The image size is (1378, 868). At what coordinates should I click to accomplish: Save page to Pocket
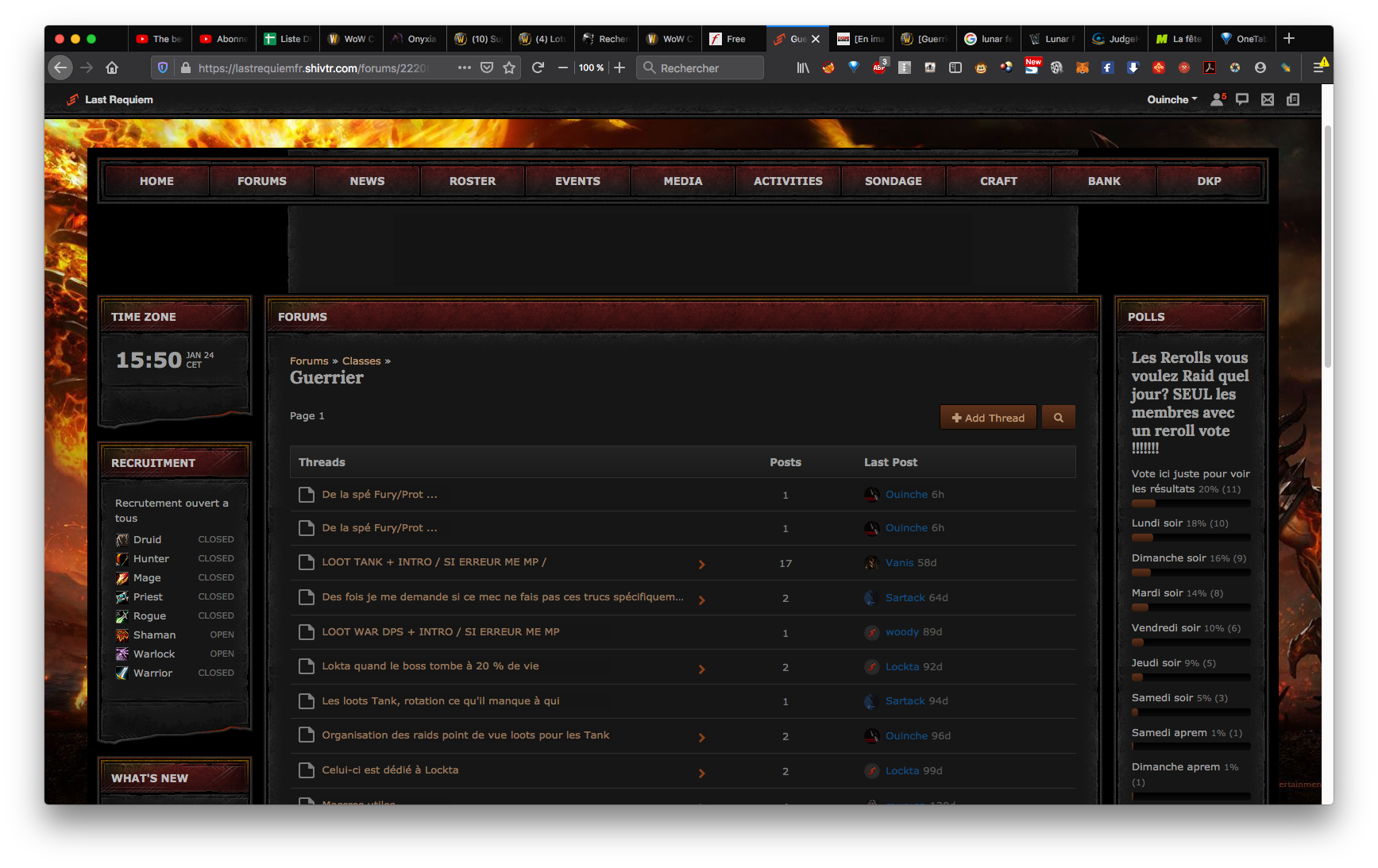click(x=487, y=68)
